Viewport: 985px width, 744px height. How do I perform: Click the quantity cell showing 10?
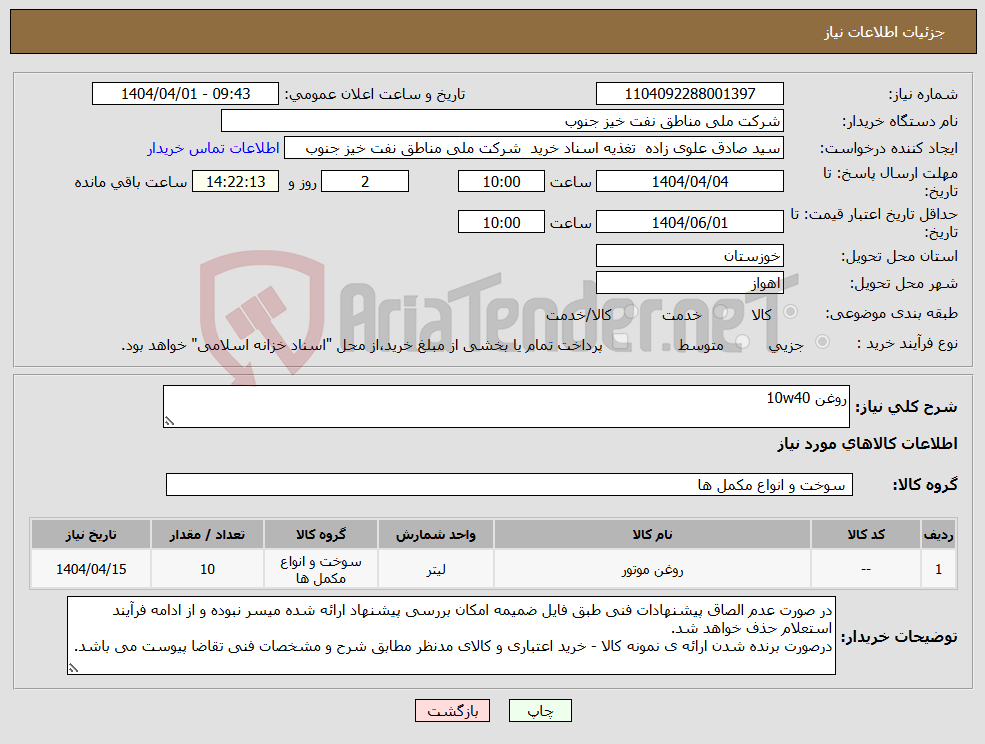[207, 569]
